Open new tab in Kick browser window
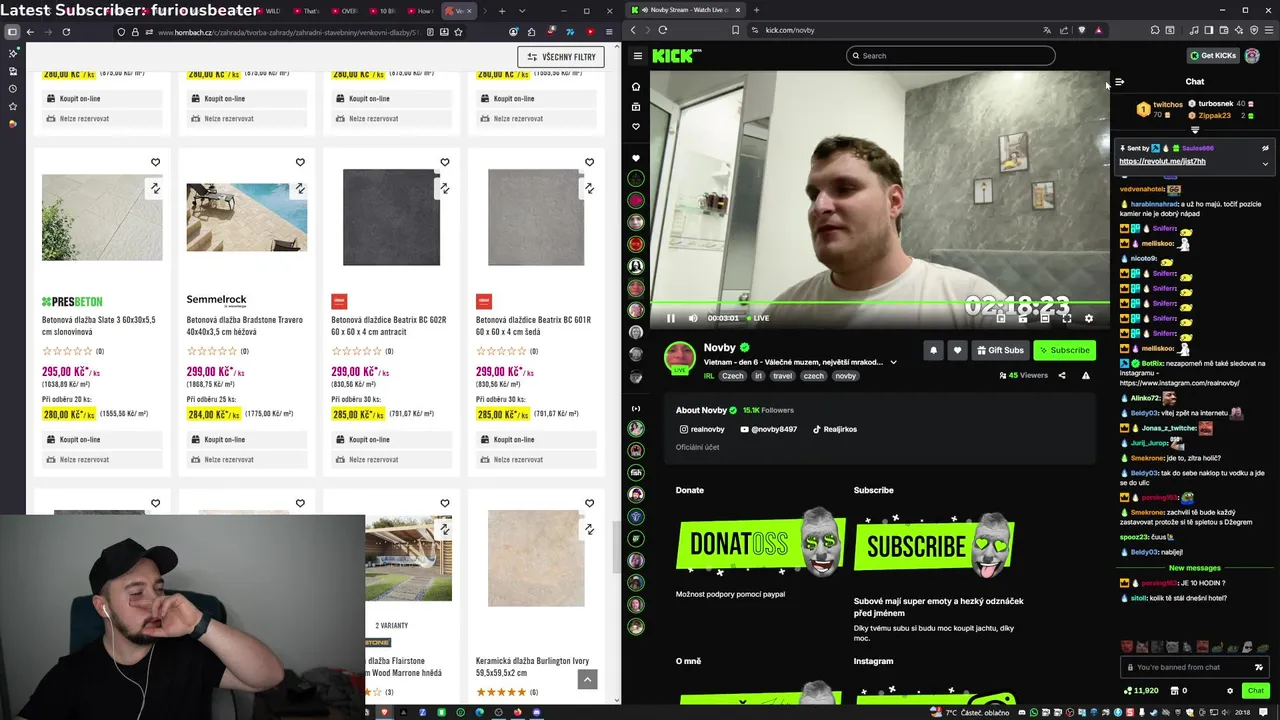Image resolution: width=1280 pixels, height=720 pixels. (756, 10)
